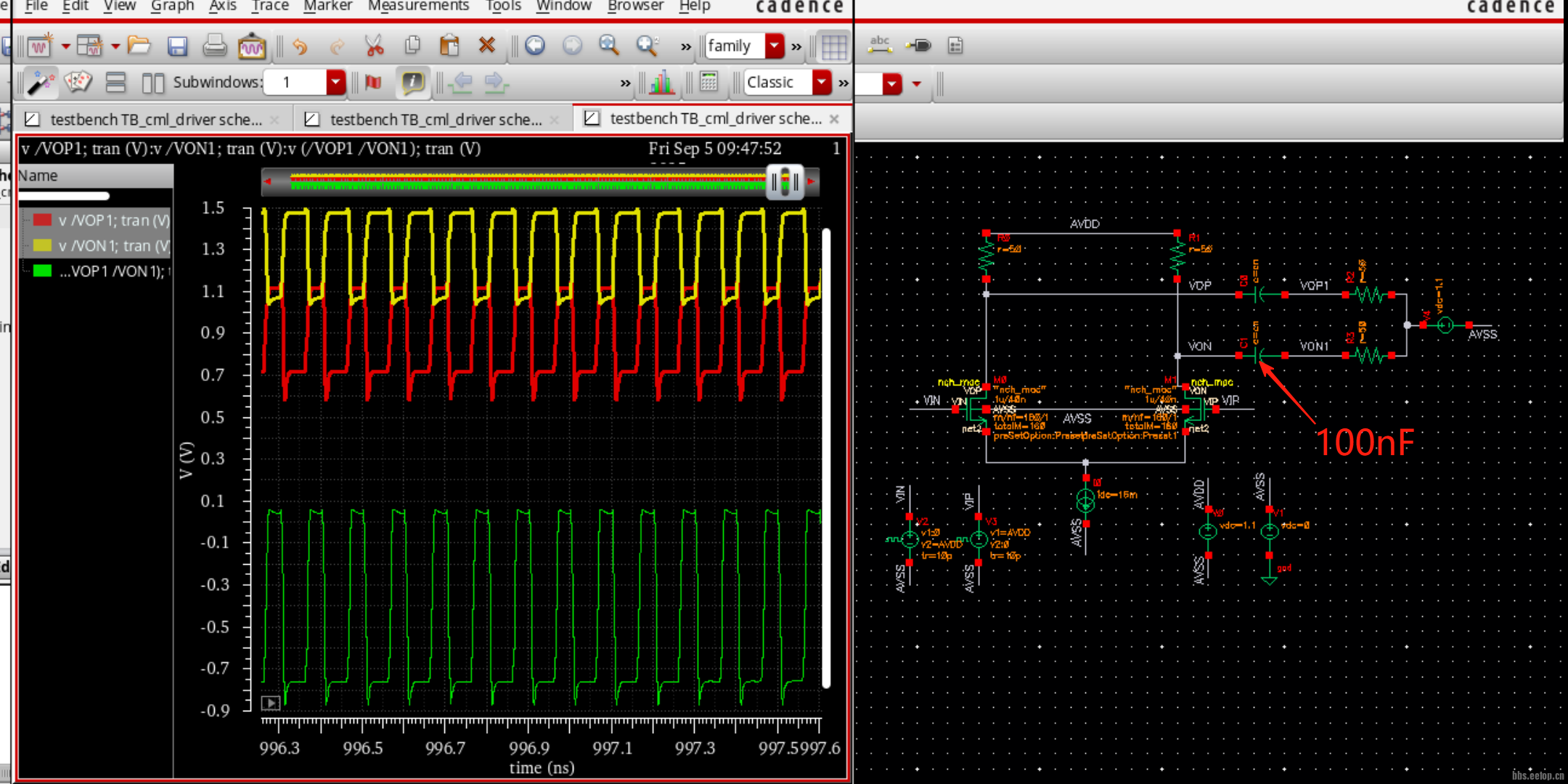Toggle the grid display icon
Image resolution: width=1568 pixels, height=784 pixels.
tap(833, 46)
